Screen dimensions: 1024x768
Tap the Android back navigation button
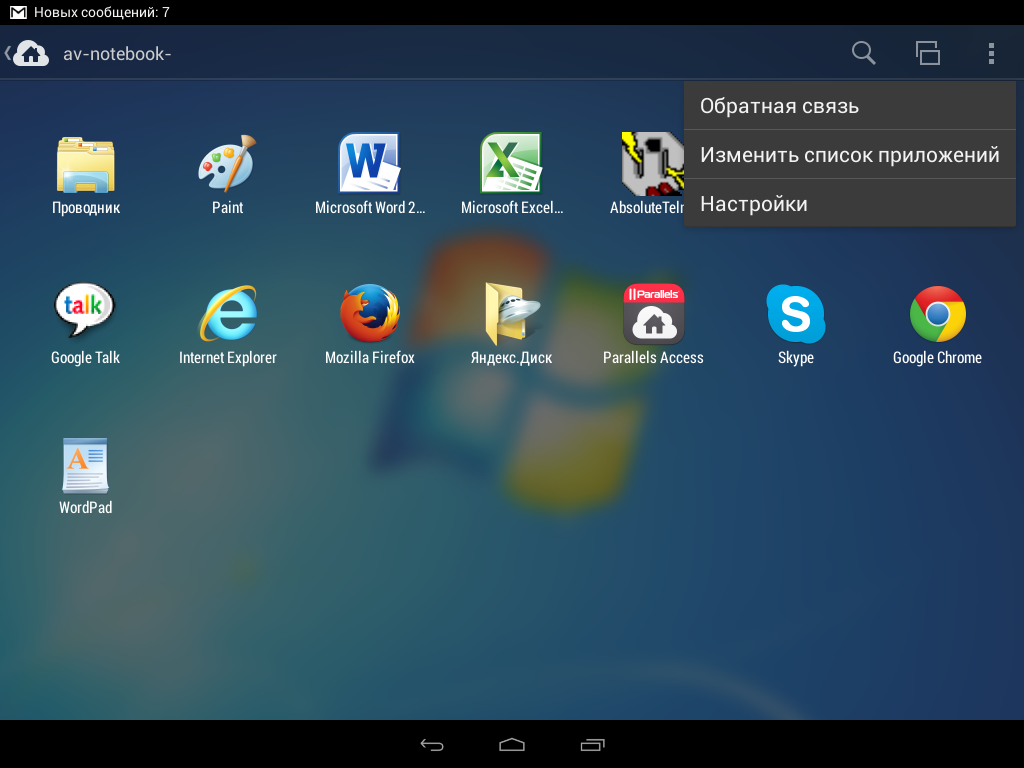tap(432, 744)
